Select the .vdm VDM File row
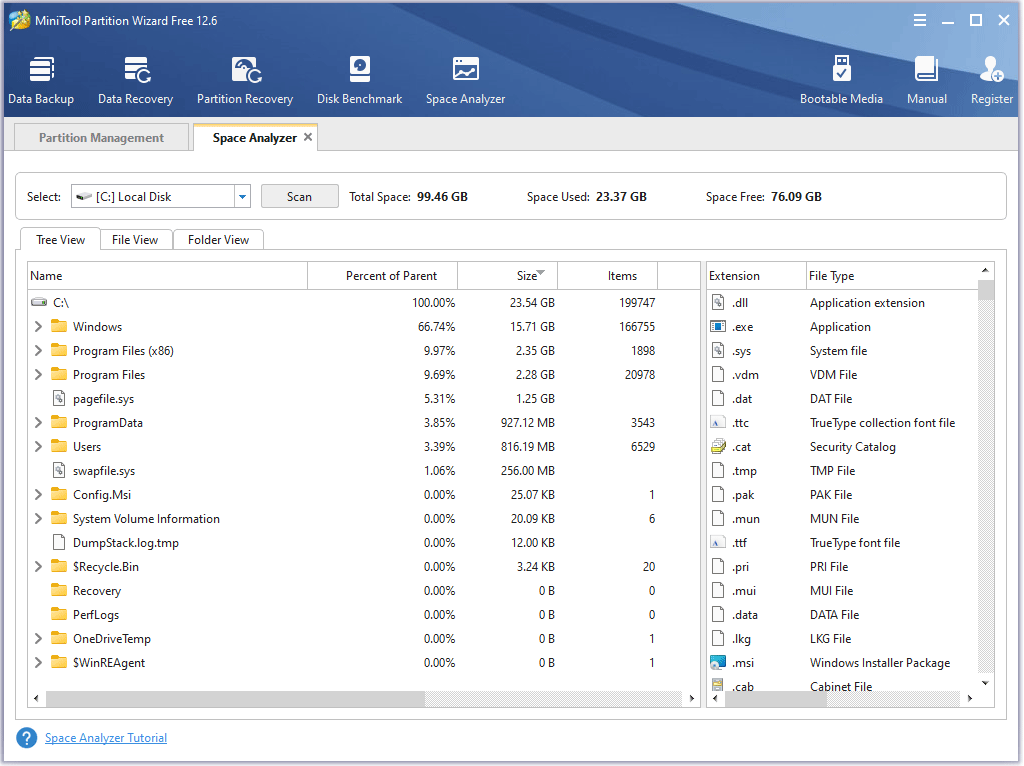This screenshot has height=766, width=1024. 842,375
